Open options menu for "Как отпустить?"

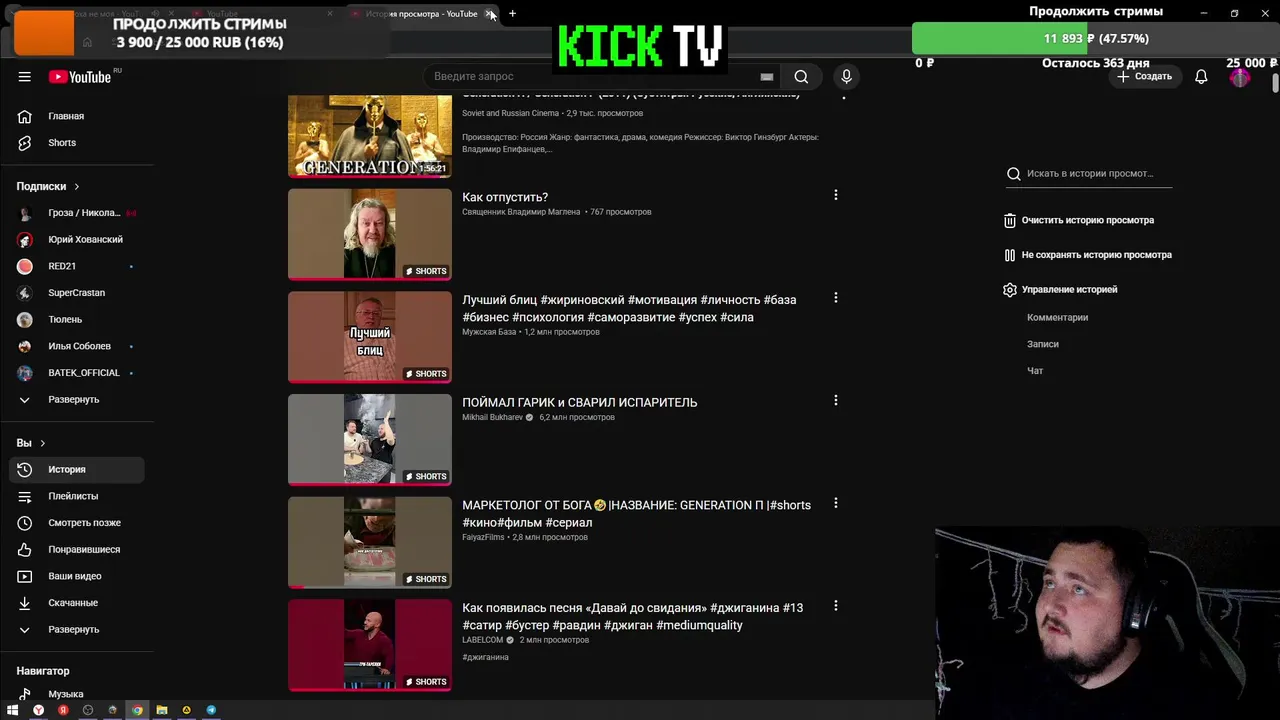point(836,195)
